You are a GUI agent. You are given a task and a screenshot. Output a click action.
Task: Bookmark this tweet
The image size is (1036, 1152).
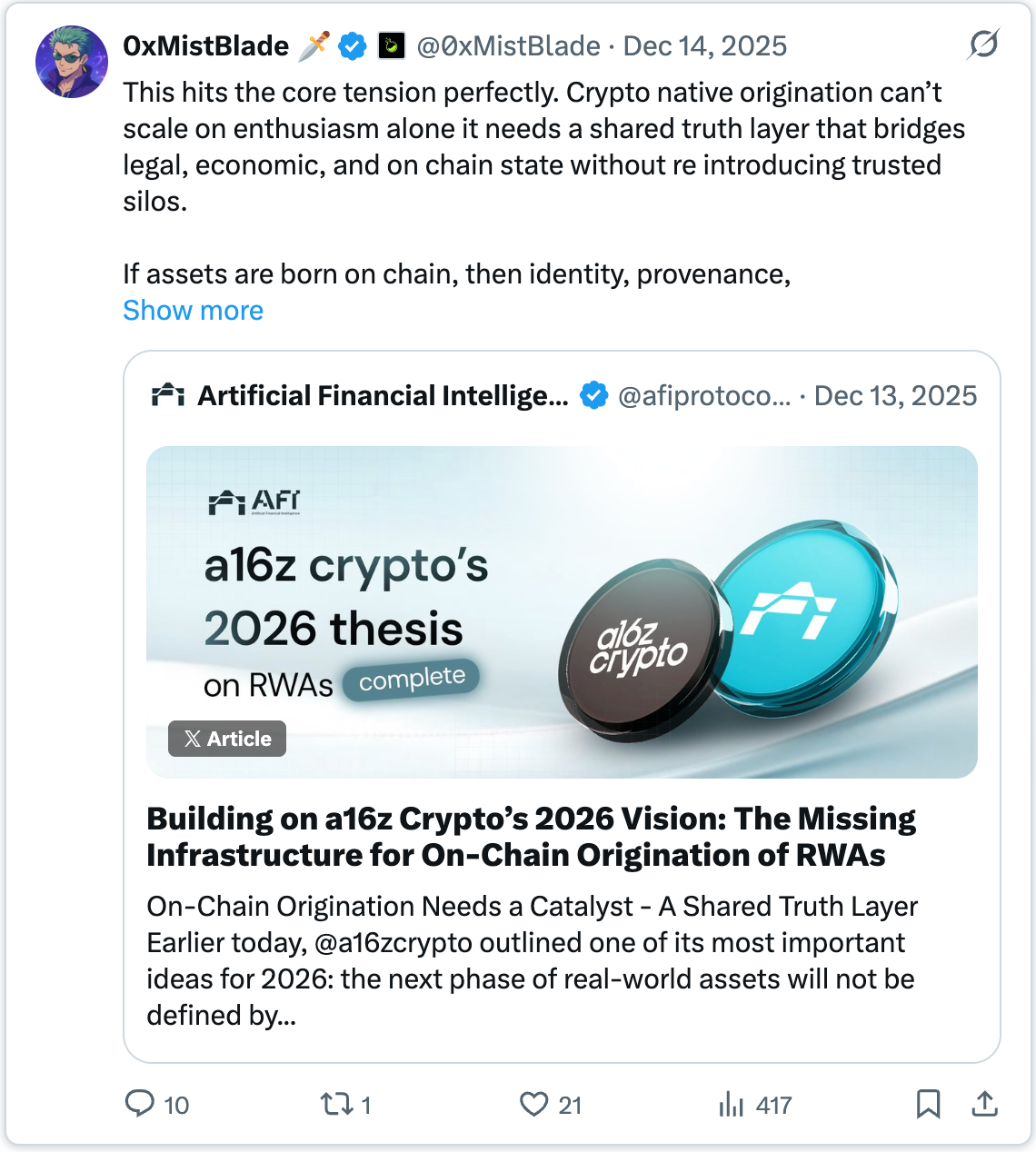(x=928, y=1104)
